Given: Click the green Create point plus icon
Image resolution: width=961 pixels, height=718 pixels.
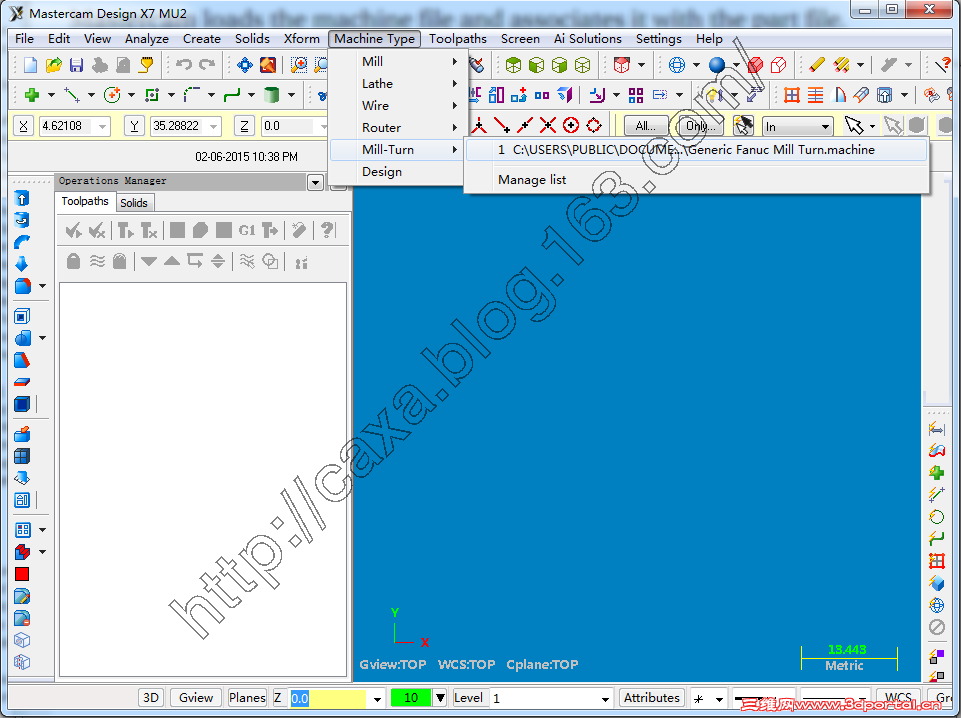Looking at the screenshot, I should tap(32, 95).
